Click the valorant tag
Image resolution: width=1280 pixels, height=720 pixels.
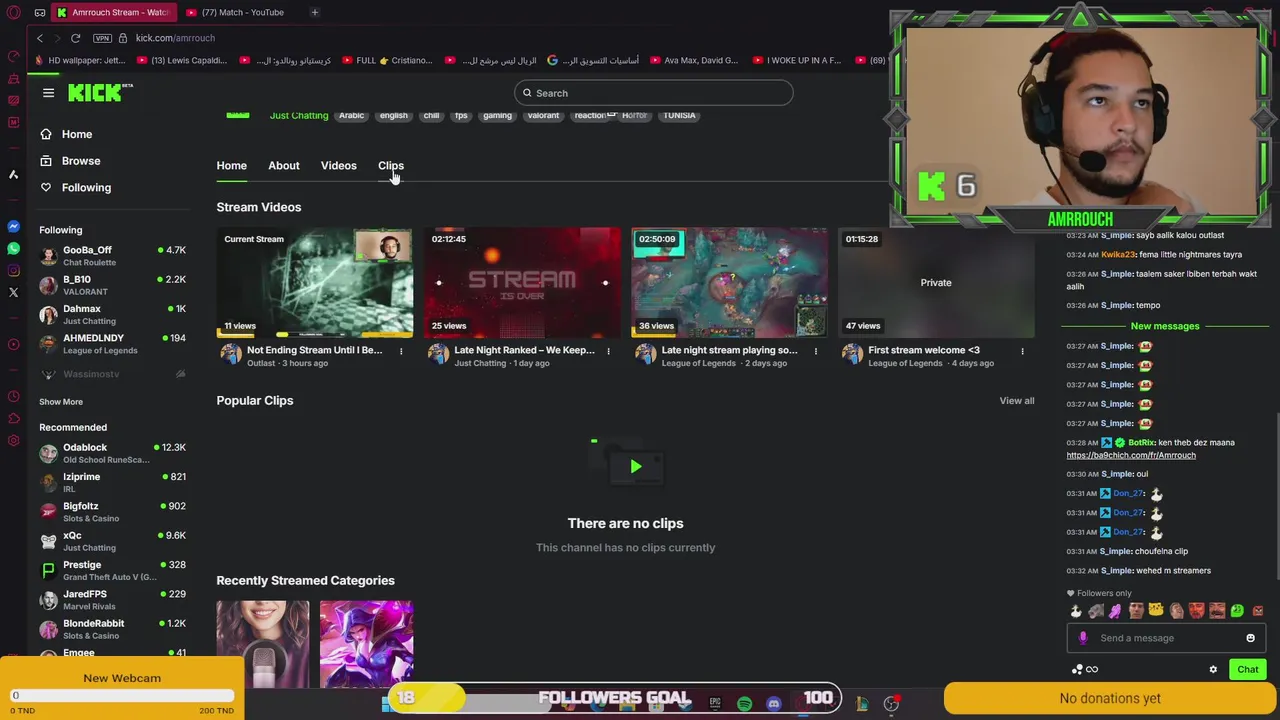click(x=543, y=115)
